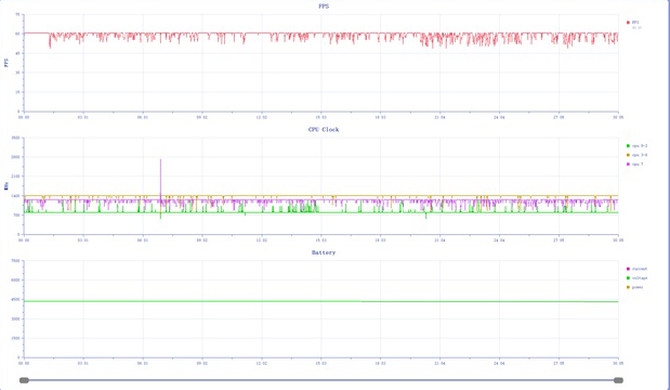This screenshot has width=670, height=390.
Task: Toggle the purple cpu 7 legend entry
Action: [x=635, y=164]
